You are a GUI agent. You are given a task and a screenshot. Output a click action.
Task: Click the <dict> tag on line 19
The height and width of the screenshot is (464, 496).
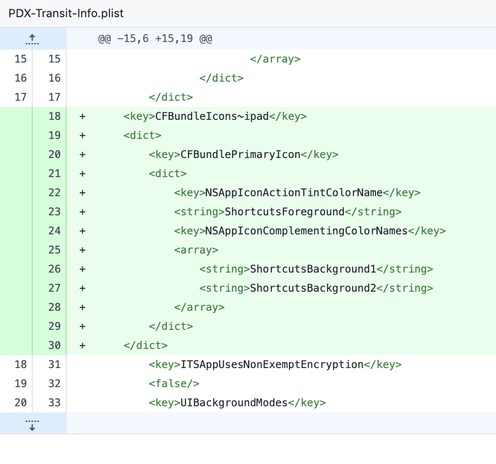tap(142, 135)
